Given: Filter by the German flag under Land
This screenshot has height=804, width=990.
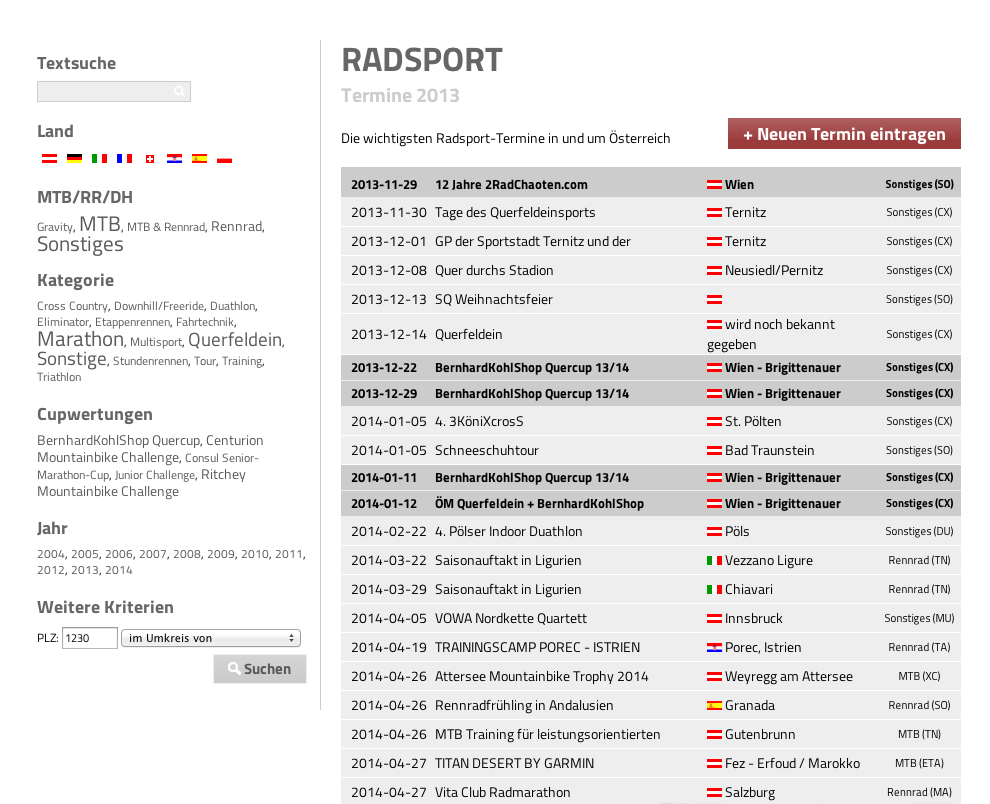Looking at the screenshot, I should pos(75,159).
